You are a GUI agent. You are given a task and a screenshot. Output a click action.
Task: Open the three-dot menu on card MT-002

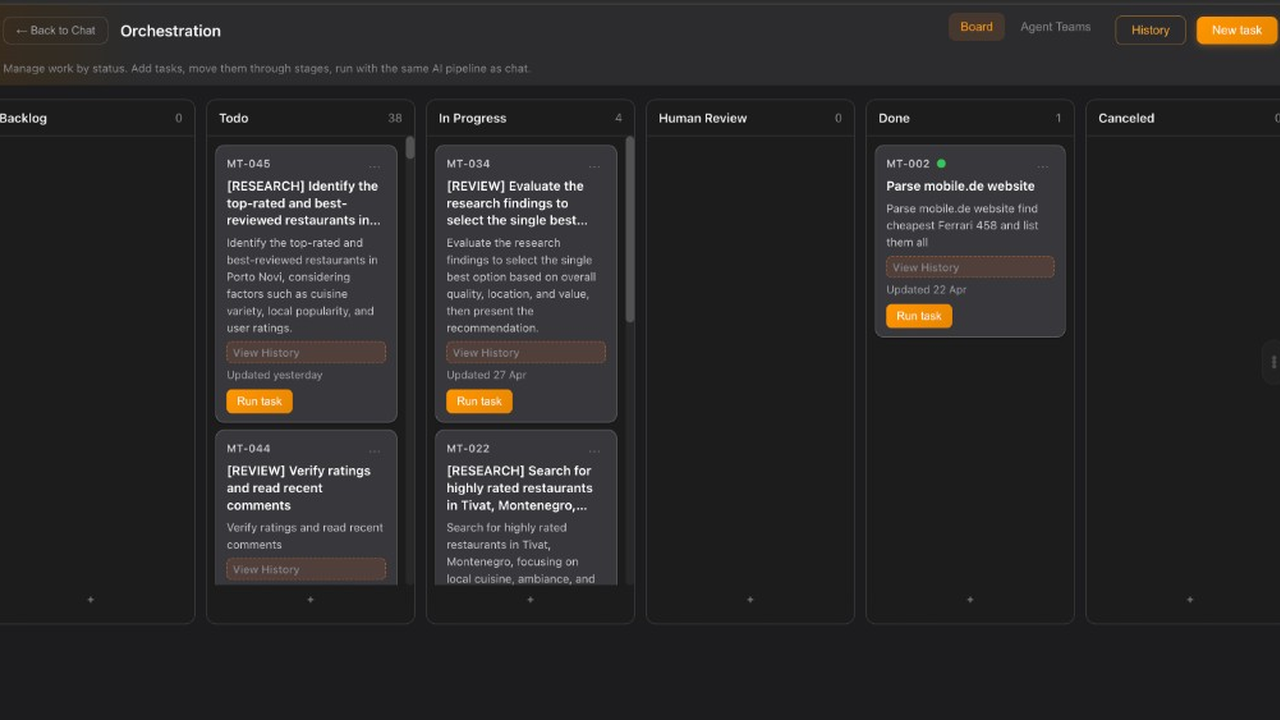(1042, 166)
